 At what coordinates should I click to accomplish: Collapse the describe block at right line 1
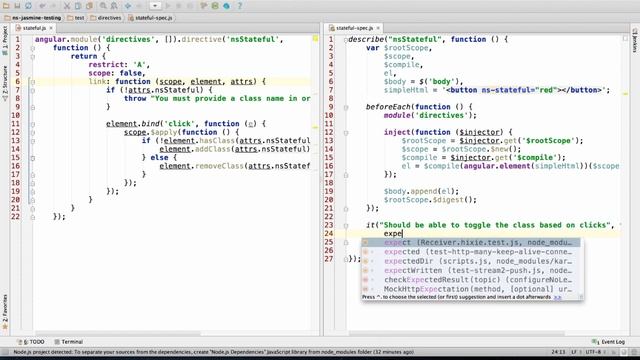tap(346, 40)
